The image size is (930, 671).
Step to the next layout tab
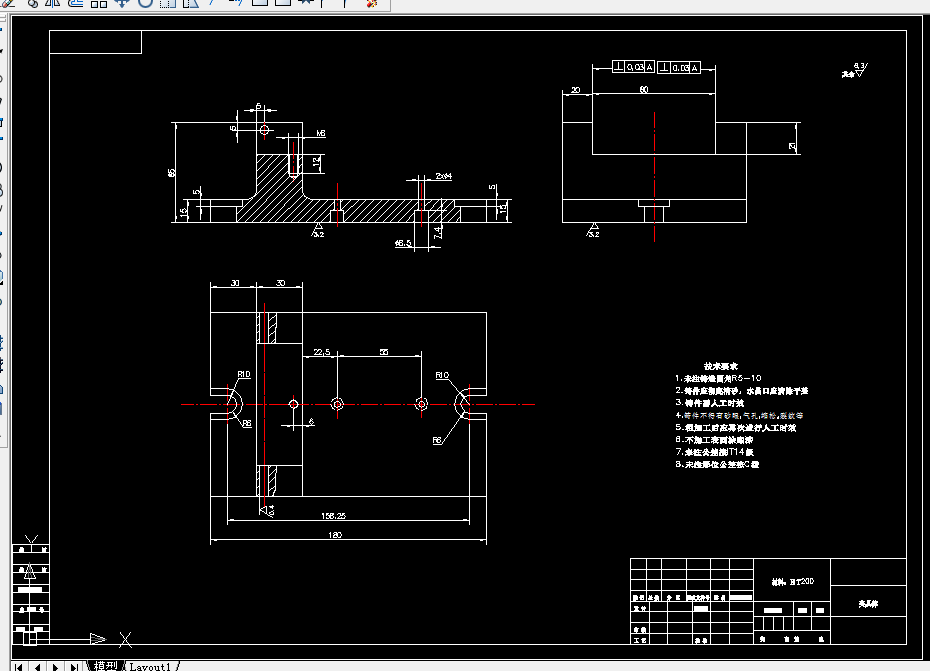point(55,666)
